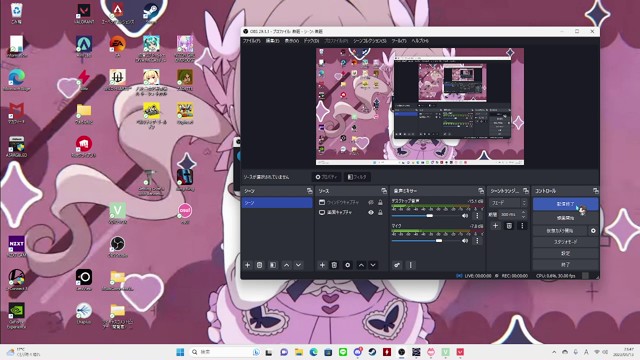Mute Mic speaker icon

tap(465, 241)
